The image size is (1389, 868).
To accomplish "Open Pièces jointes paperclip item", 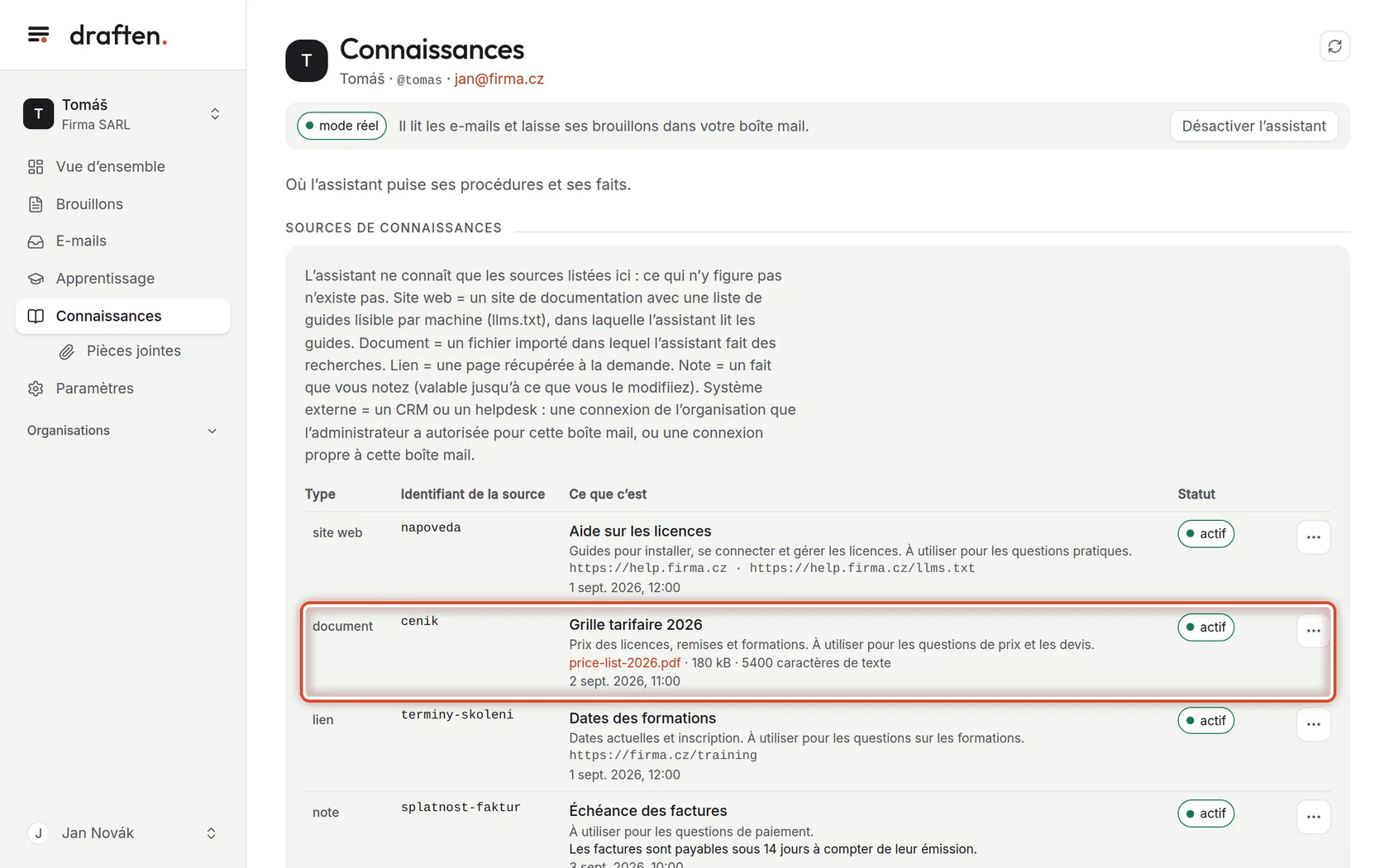I will (x=132, y=351).
